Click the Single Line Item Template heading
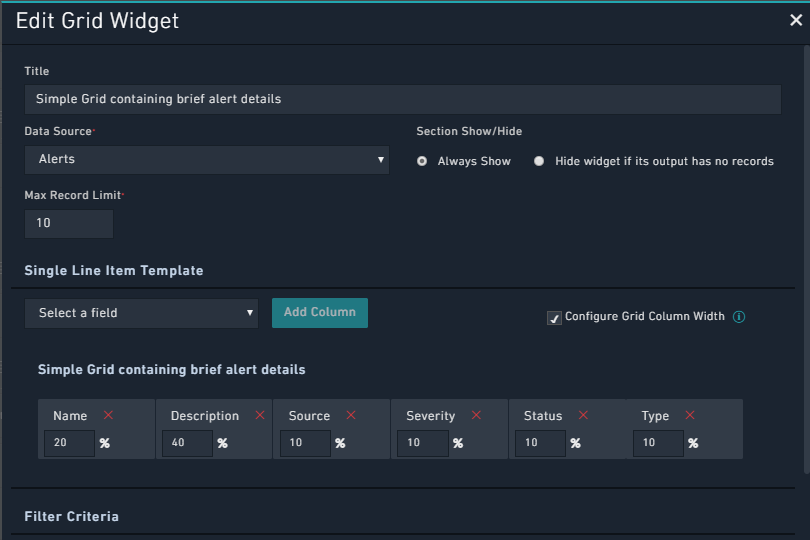Image resolution: width=810 pixels, height=540 pixels. tap(114, 270)
